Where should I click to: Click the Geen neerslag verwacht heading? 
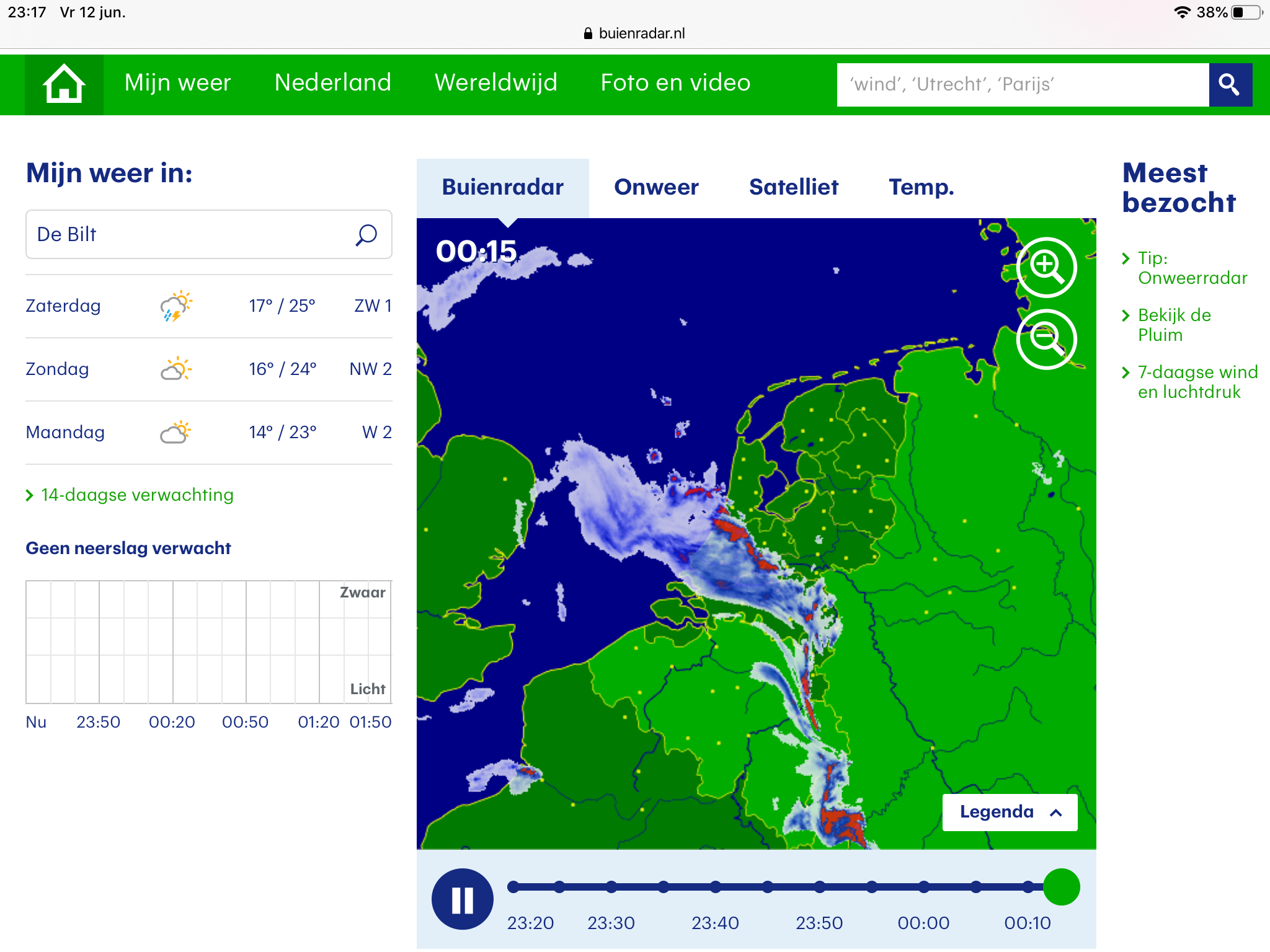[x=128, y=549]
